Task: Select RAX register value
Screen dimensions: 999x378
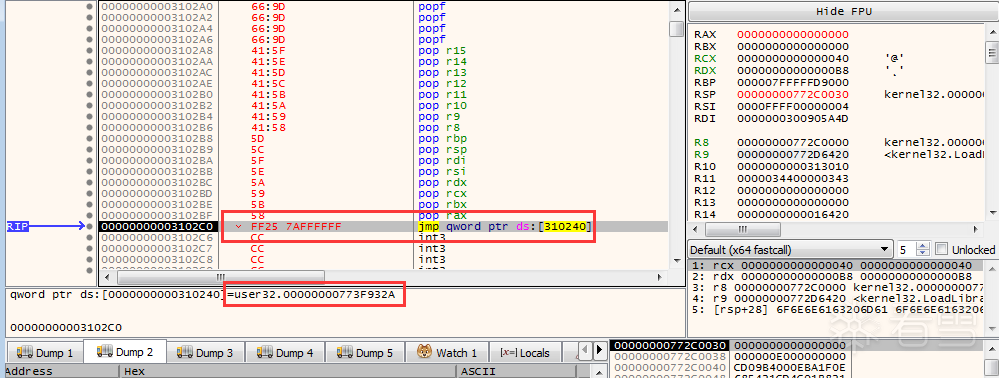Action: pos(793,34)
